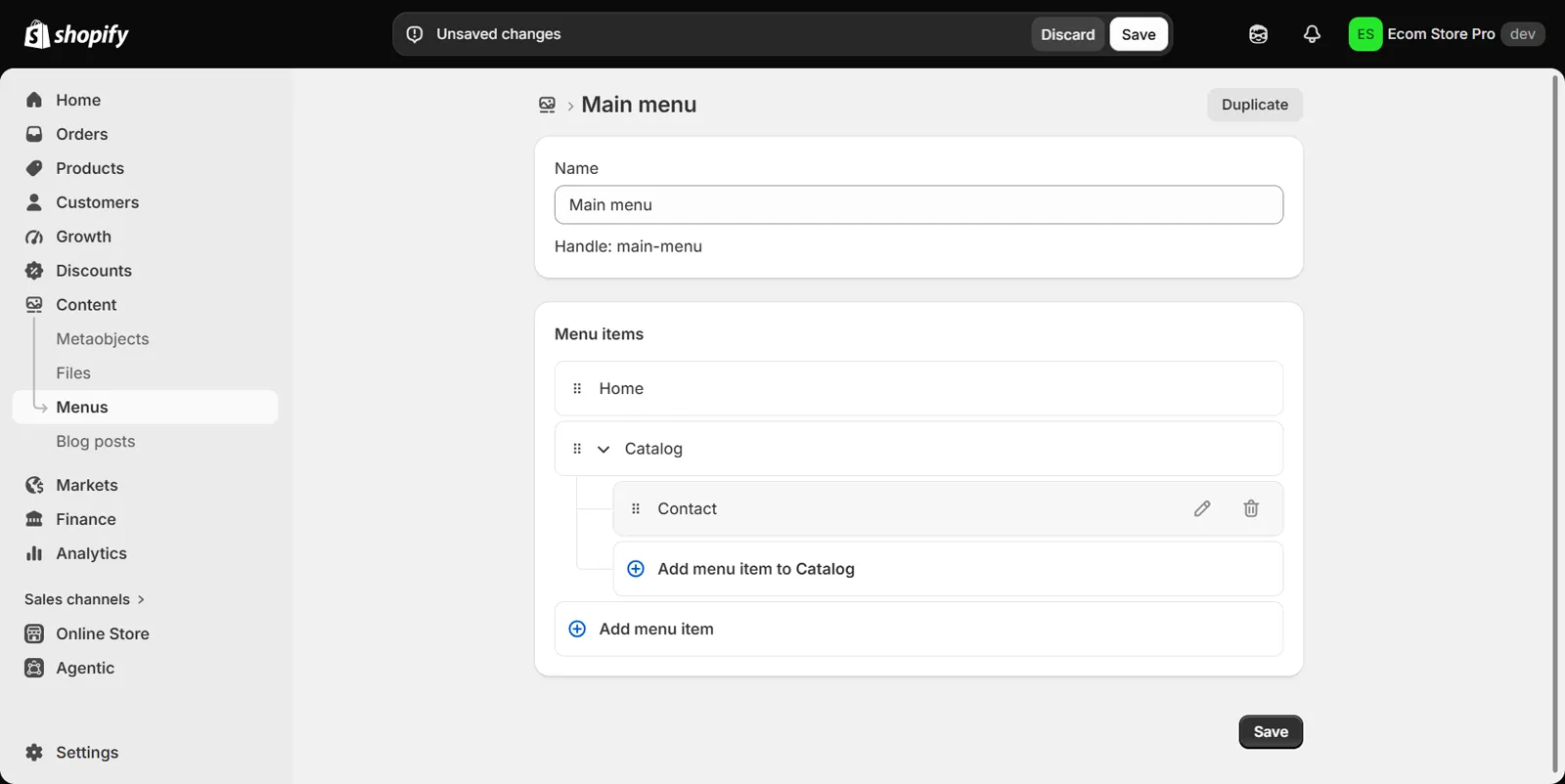Click the bottom Save button
Image resolution: width=1565 pixels, height=784 pixels.
pyautogui.click(x=1271, y=732)
